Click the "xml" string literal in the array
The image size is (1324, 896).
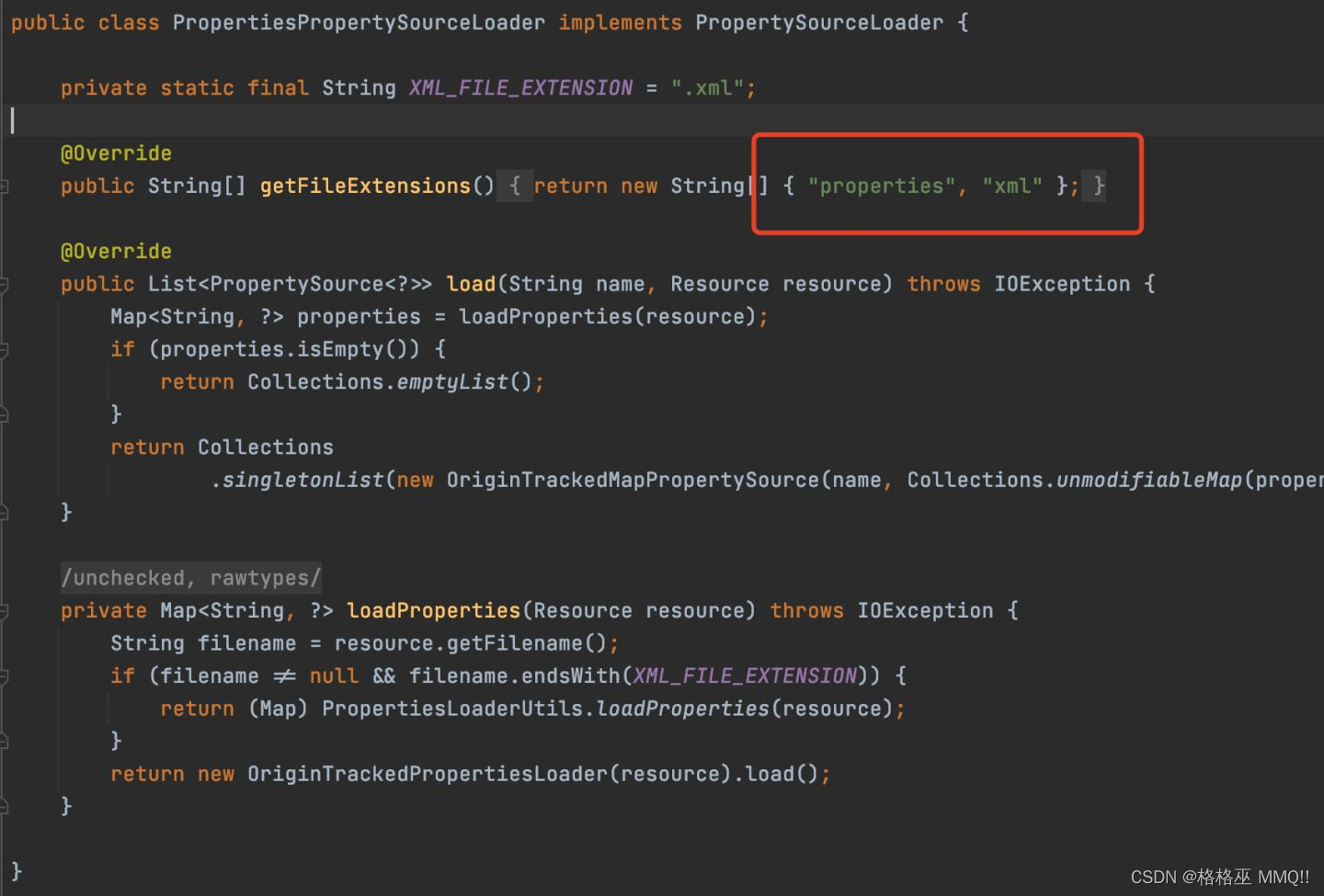(x=1012, y=187)
